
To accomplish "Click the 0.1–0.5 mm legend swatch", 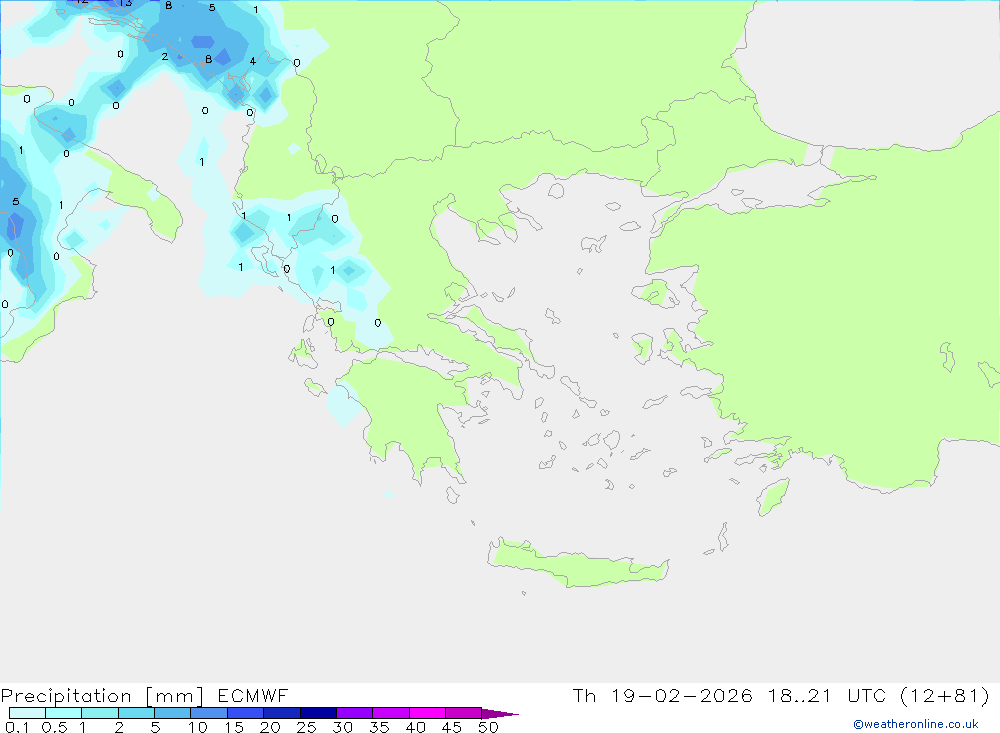I will pos(27,713).
